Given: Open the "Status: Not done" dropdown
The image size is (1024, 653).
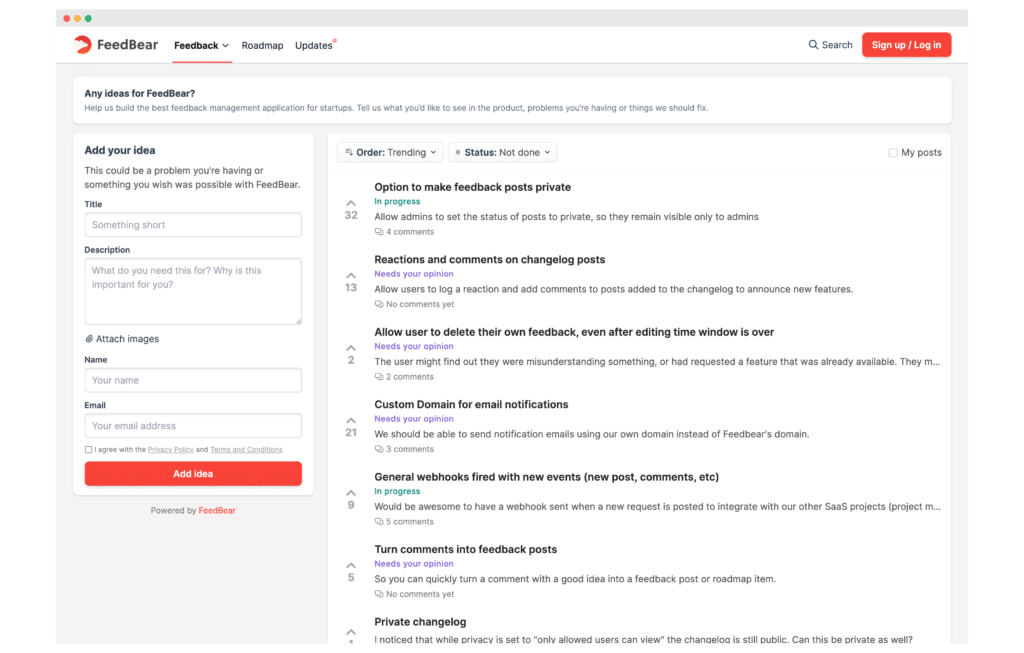Looking at the screenshot, I should (x=502, y=152).
